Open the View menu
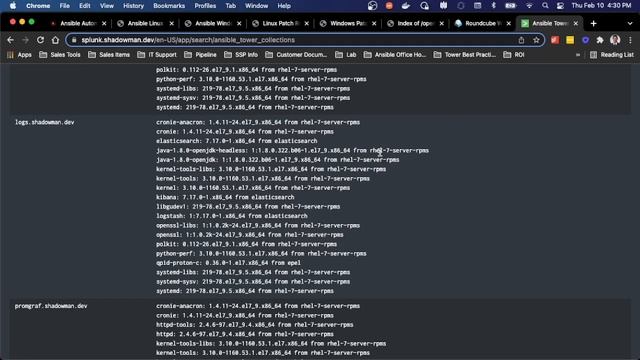The image size is (640, 360). (107, 6)
